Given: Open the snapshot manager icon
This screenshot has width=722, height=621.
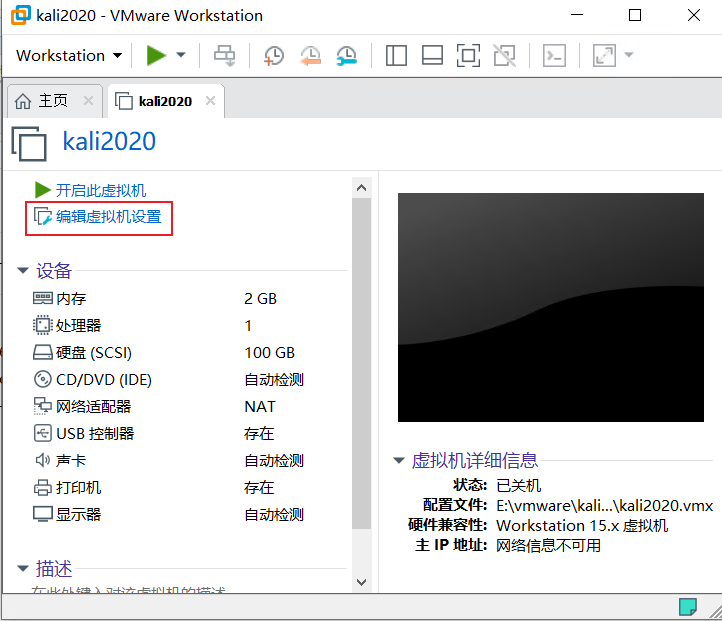Looking at the screenshot, I should pyautogui.click(x=347, y=56).
